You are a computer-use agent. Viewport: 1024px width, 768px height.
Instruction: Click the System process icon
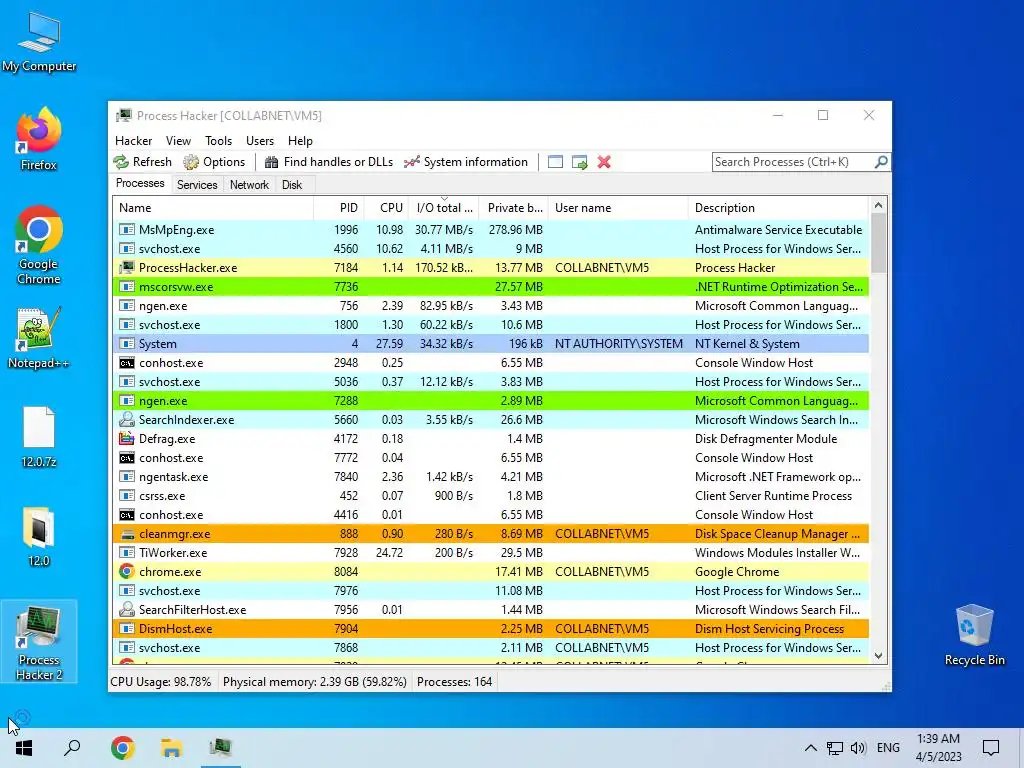127,344
